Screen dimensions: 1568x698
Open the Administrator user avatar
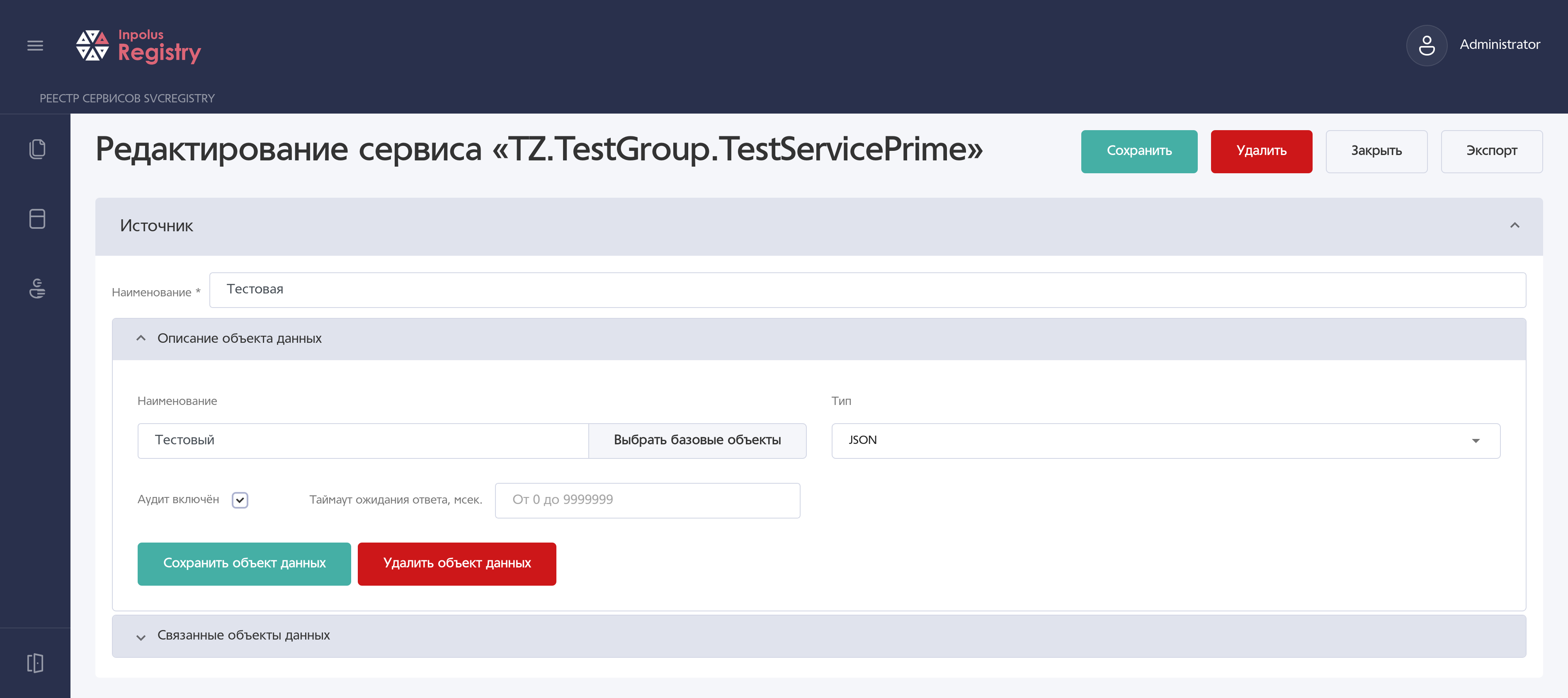pos(1426,45)
